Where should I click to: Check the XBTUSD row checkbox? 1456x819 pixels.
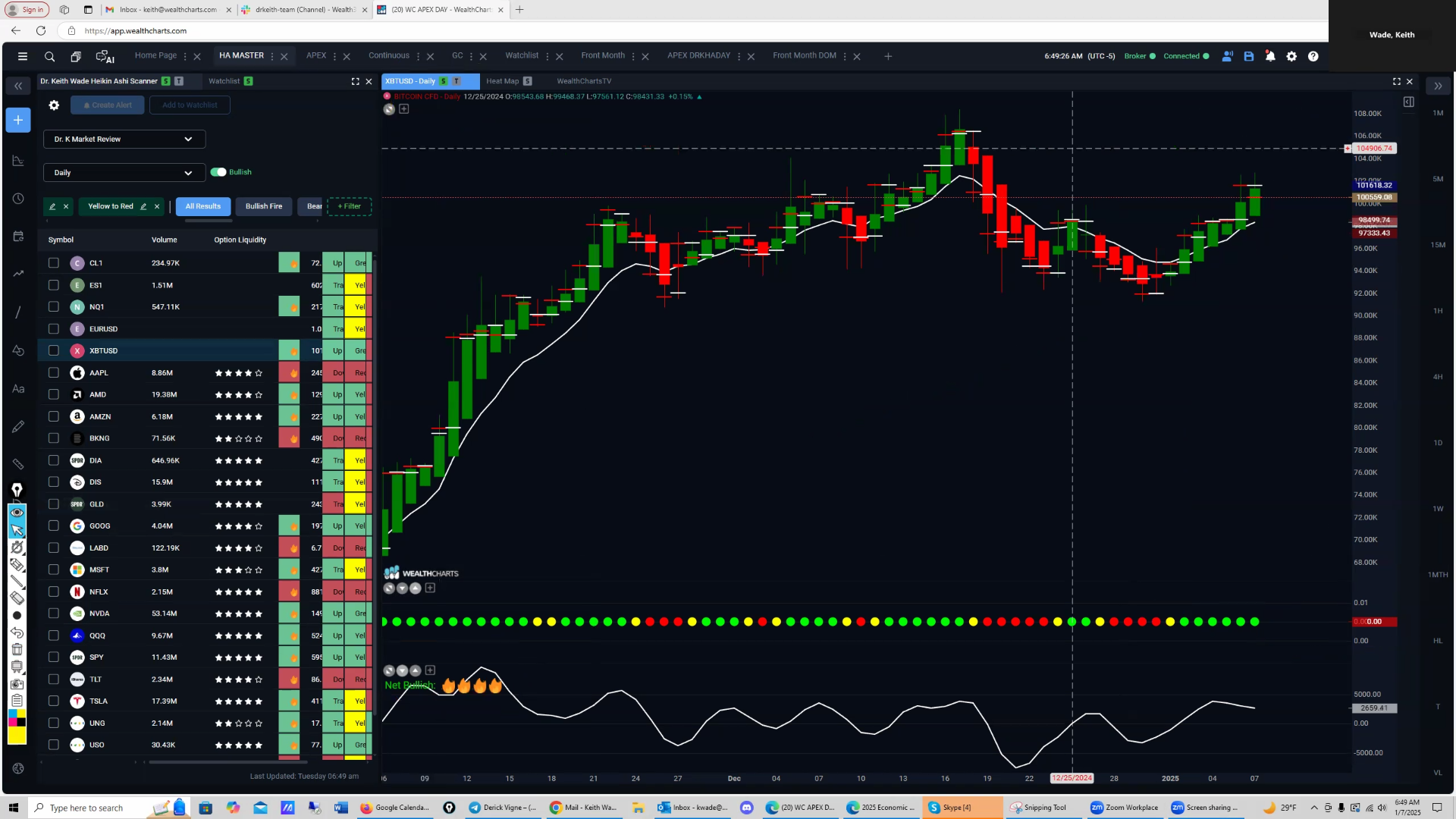point(53,350)
